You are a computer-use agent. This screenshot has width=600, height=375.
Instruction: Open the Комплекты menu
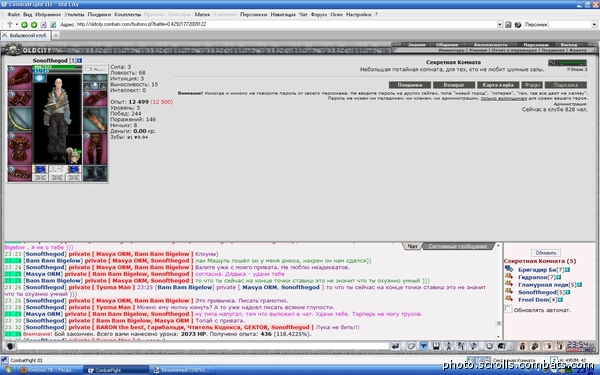coord(128,15)
